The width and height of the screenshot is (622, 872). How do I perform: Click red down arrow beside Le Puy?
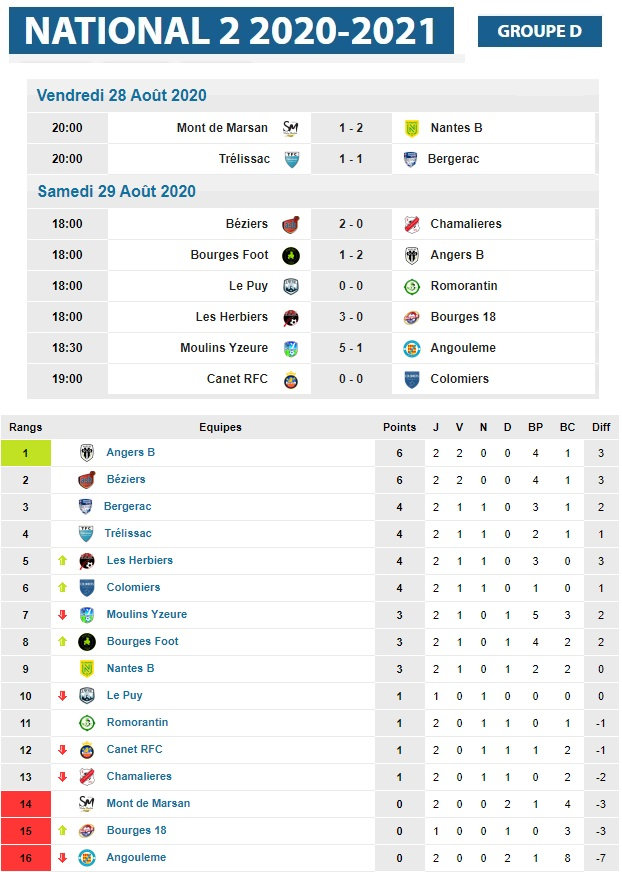[62, 696]
